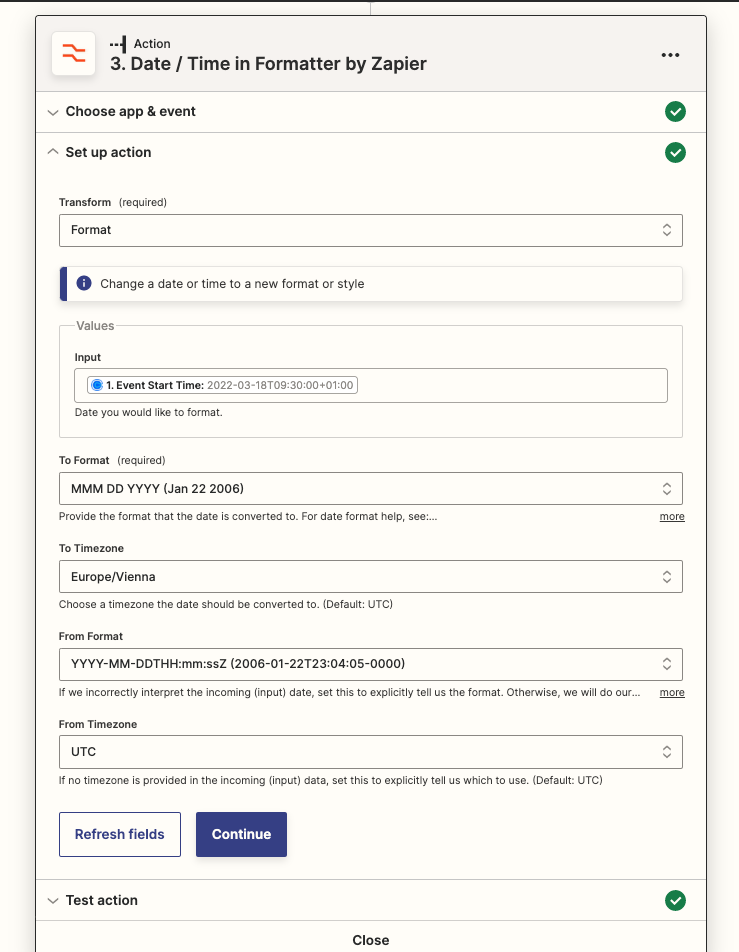Open the To Format dropdown
The image size is (739, 952).
coord(370,489)
